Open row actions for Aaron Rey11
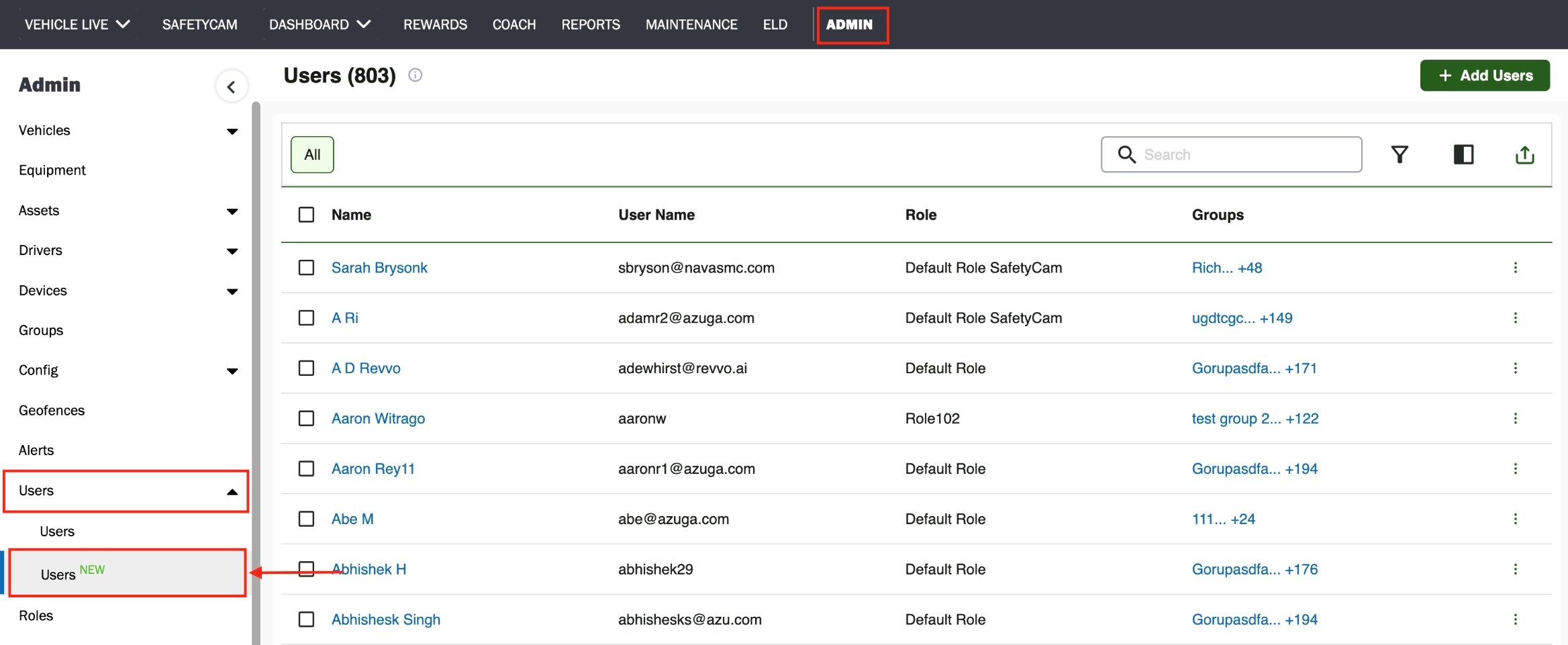1568x645 pixels. 1515,469
